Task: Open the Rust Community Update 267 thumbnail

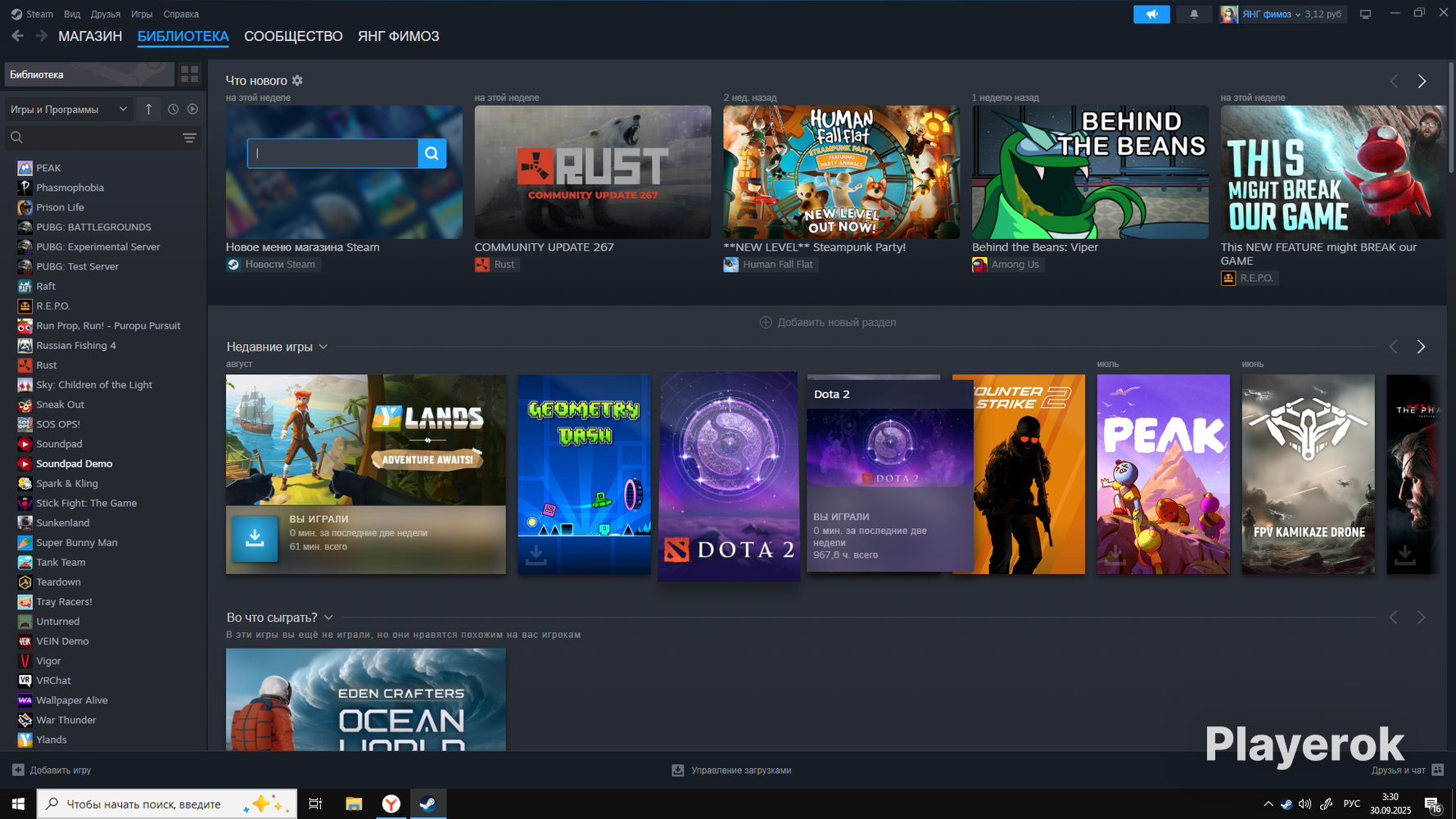Action: point(593,172)
